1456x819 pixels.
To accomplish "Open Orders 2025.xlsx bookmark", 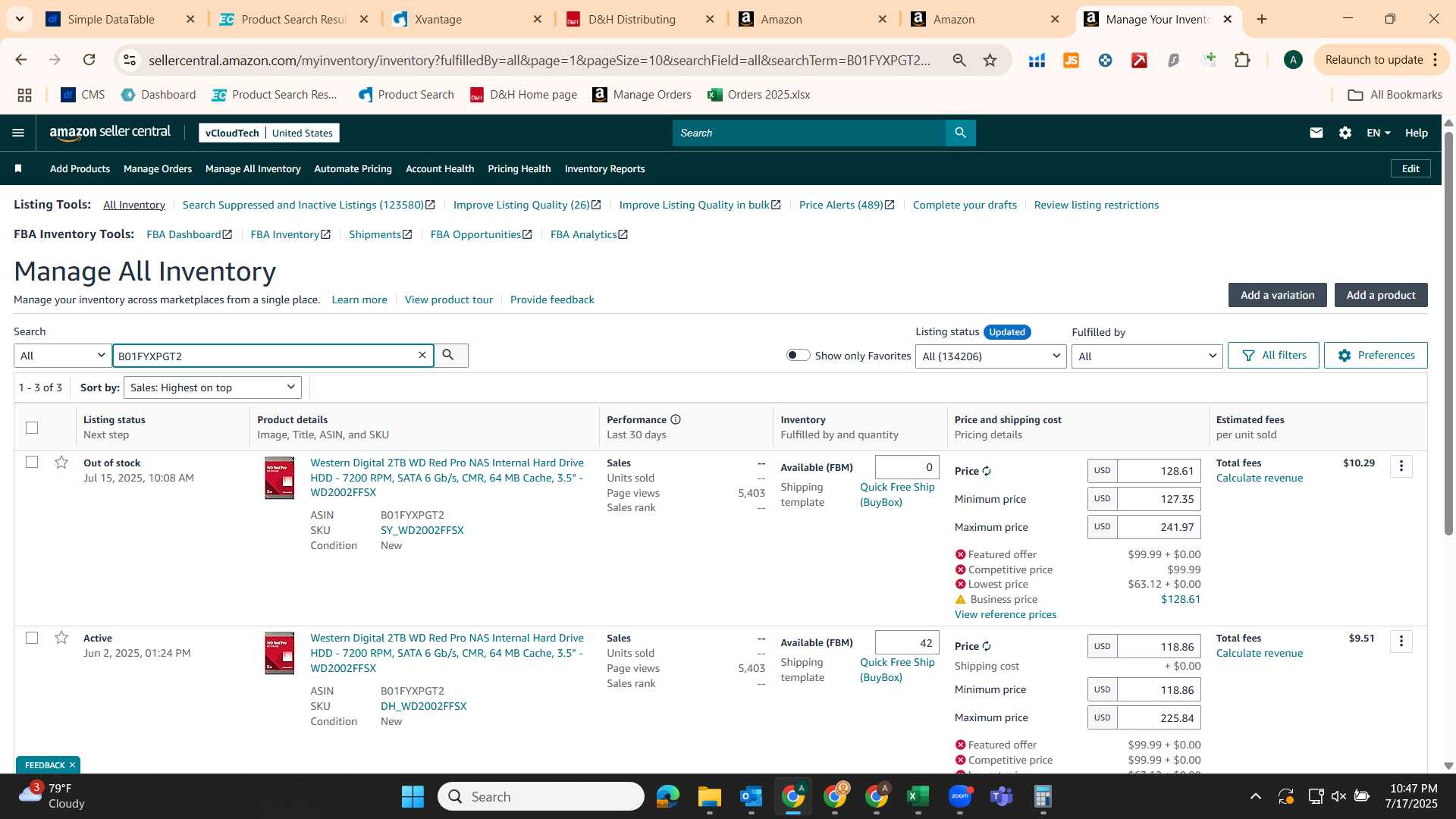I will pos(758,95).
